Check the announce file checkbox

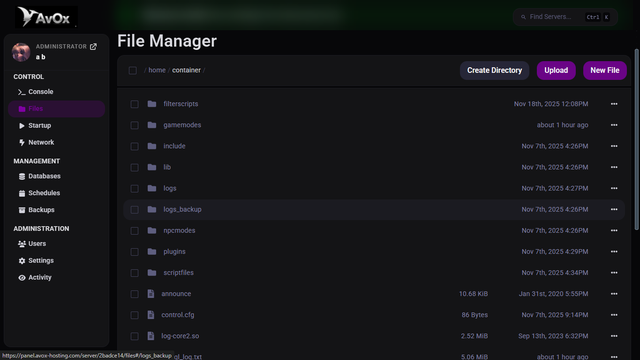pos(134,294)
